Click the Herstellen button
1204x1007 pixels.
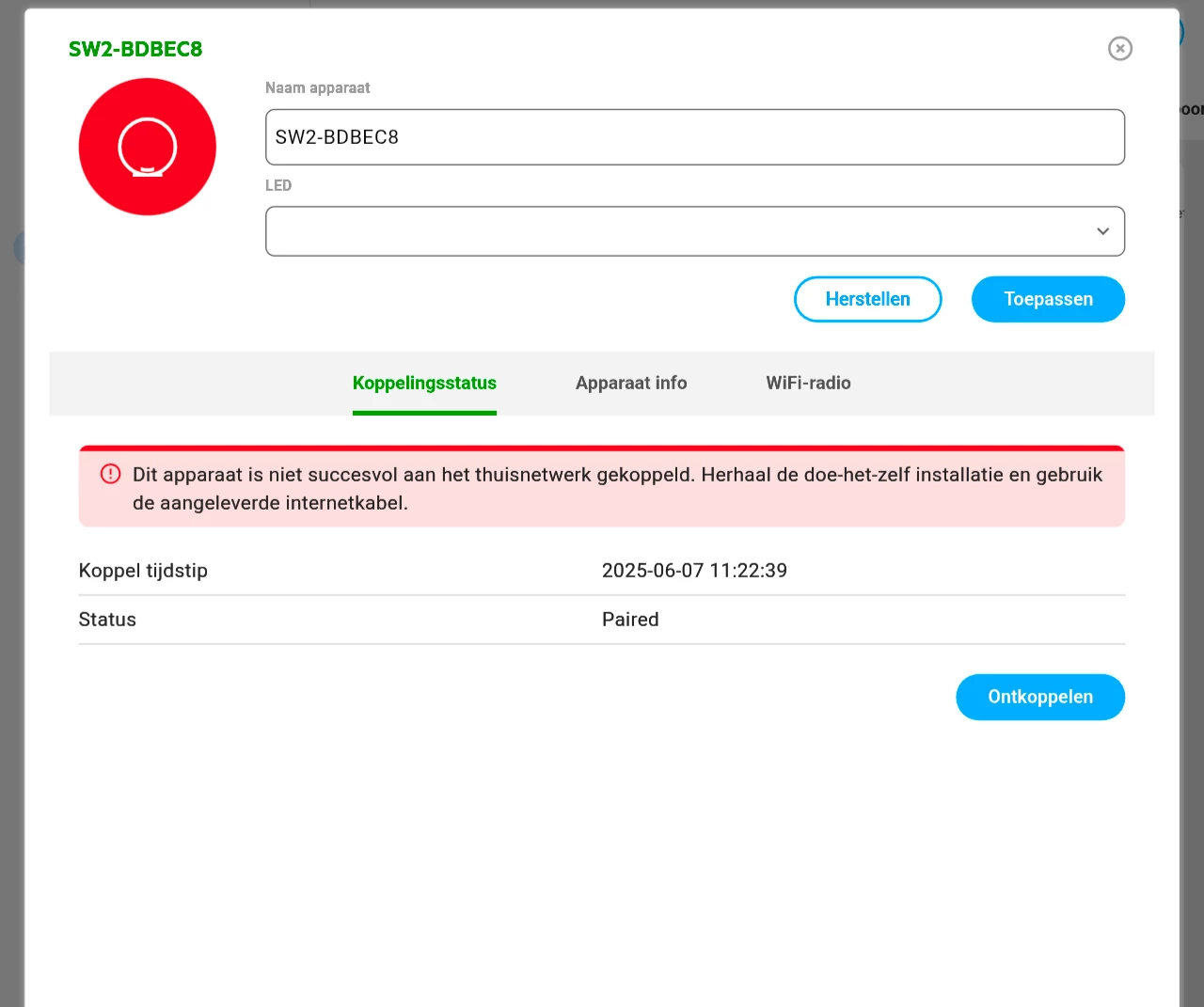coord(867,299)
